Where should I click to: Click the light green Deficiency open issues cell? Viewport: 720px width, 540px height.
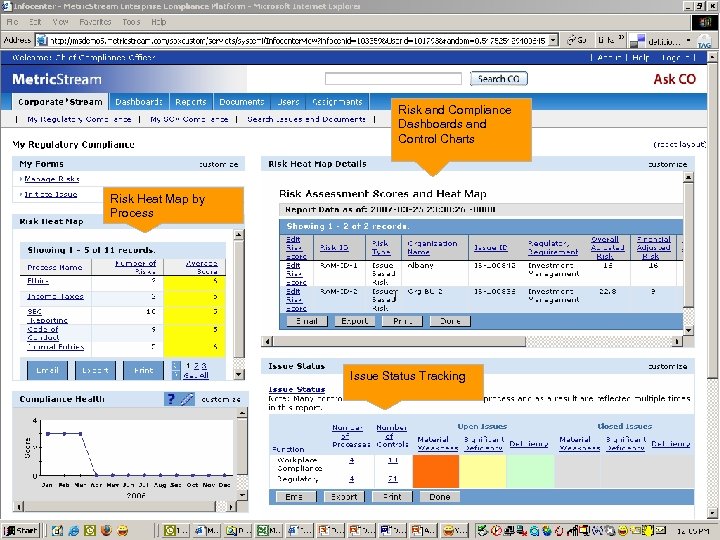[530, 471]
